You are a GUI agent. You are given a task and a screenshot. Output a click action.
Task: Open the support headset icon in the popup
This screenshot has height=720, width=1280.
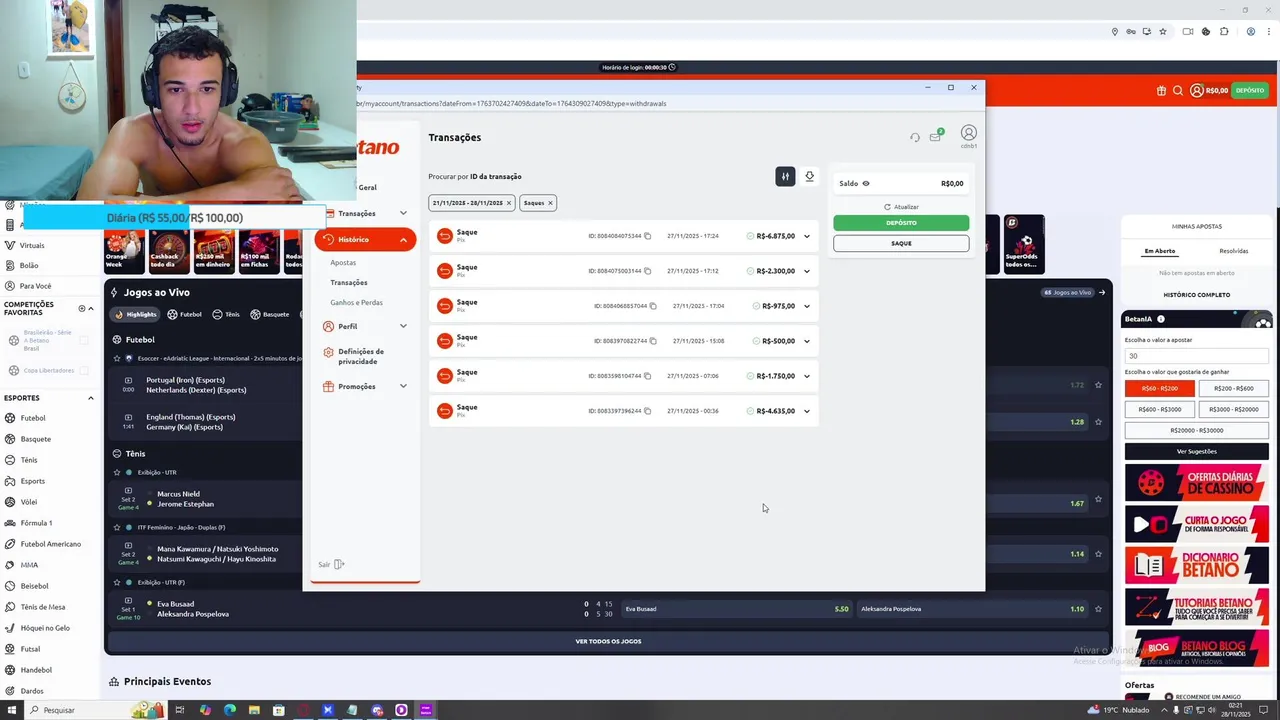[x=914, y=137]
